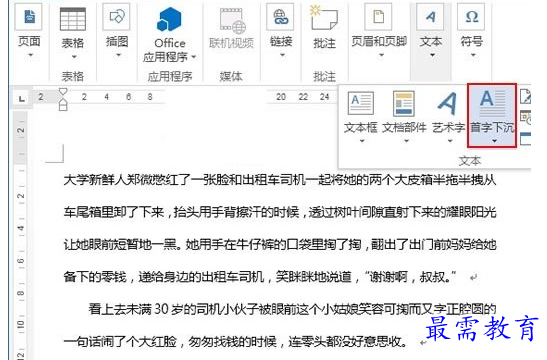Click in the line starting 让她眼前短暂地一黑

tap(279, 245)
